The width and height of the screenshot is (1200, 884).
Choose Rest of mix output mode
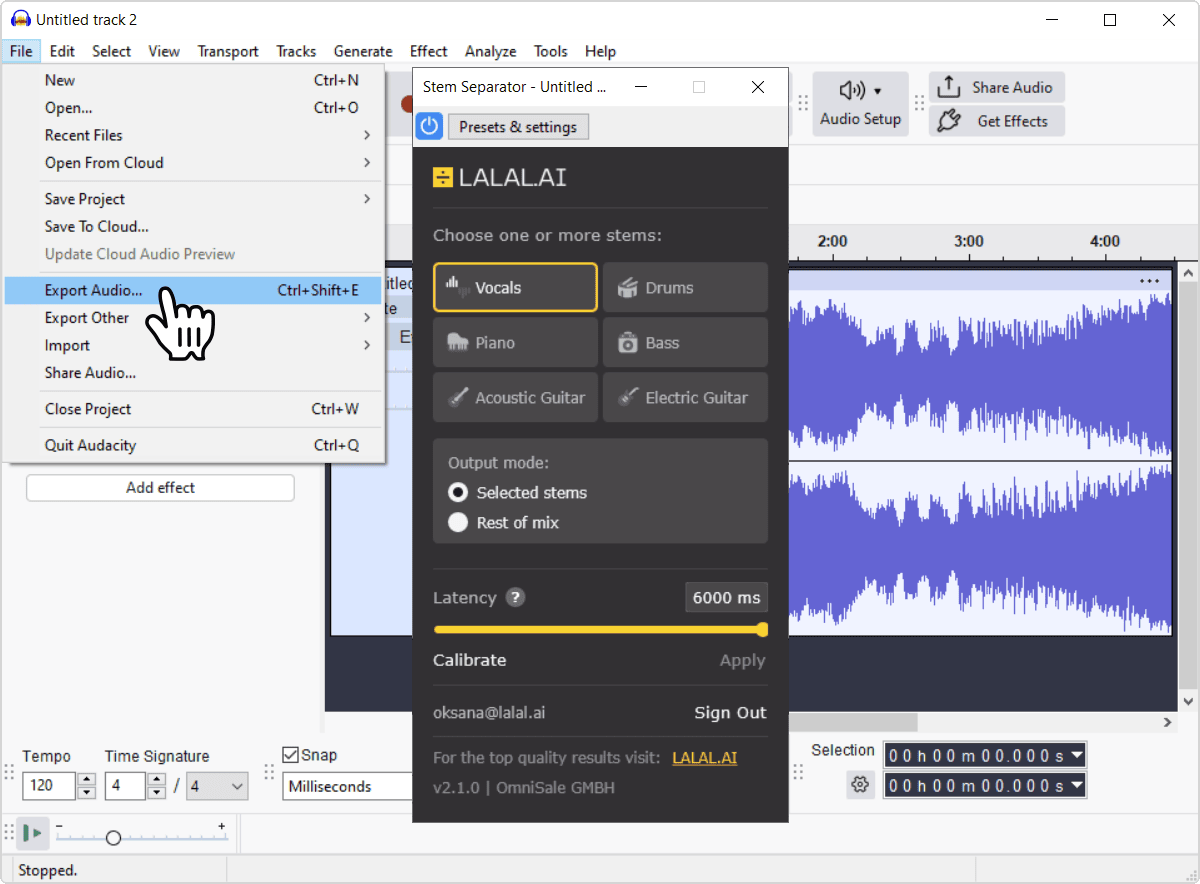(x=458, y=522)
